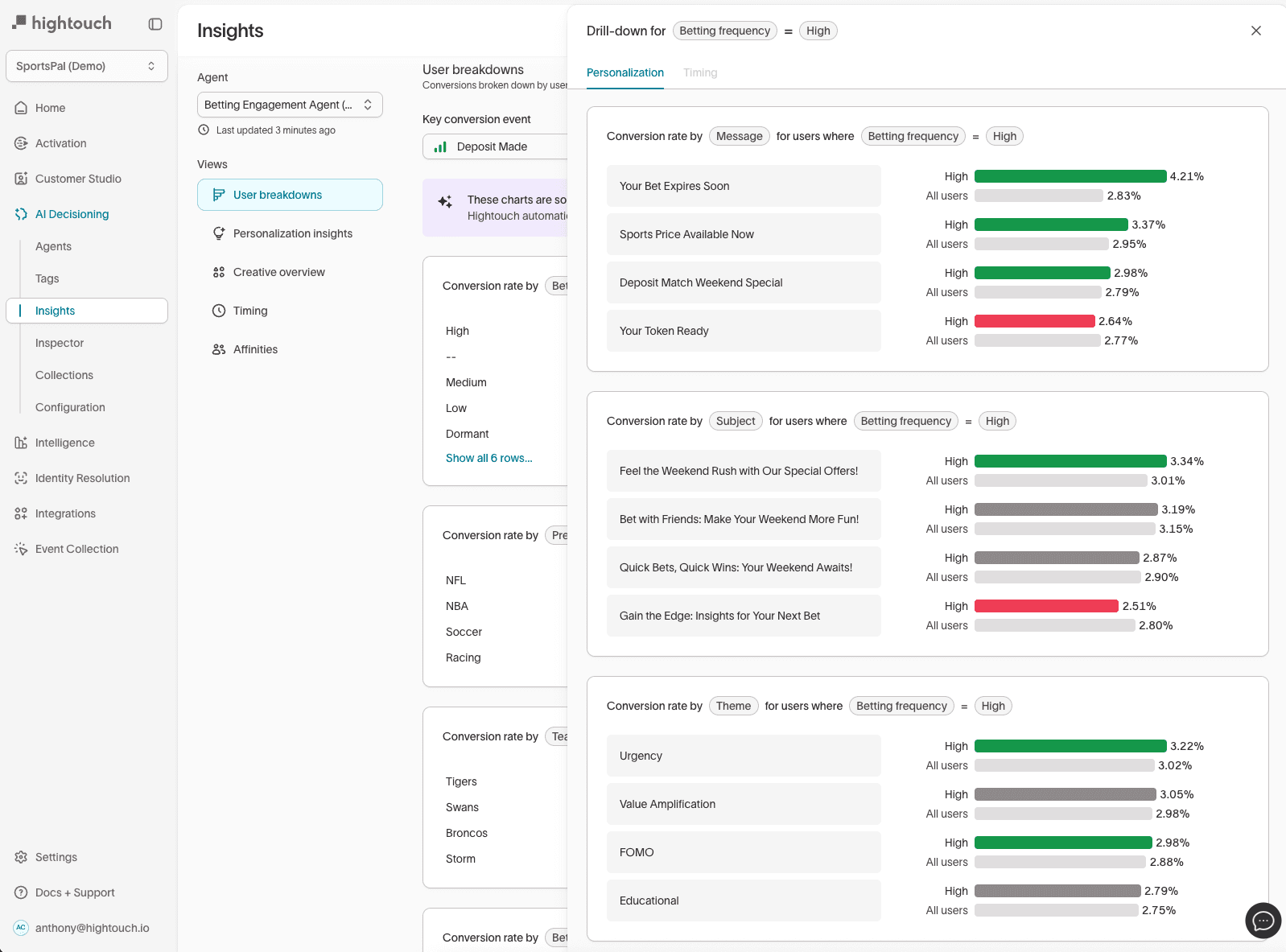Click the Integrations icon in sidebar
The image size is (1286, 952).
[21, 513]
